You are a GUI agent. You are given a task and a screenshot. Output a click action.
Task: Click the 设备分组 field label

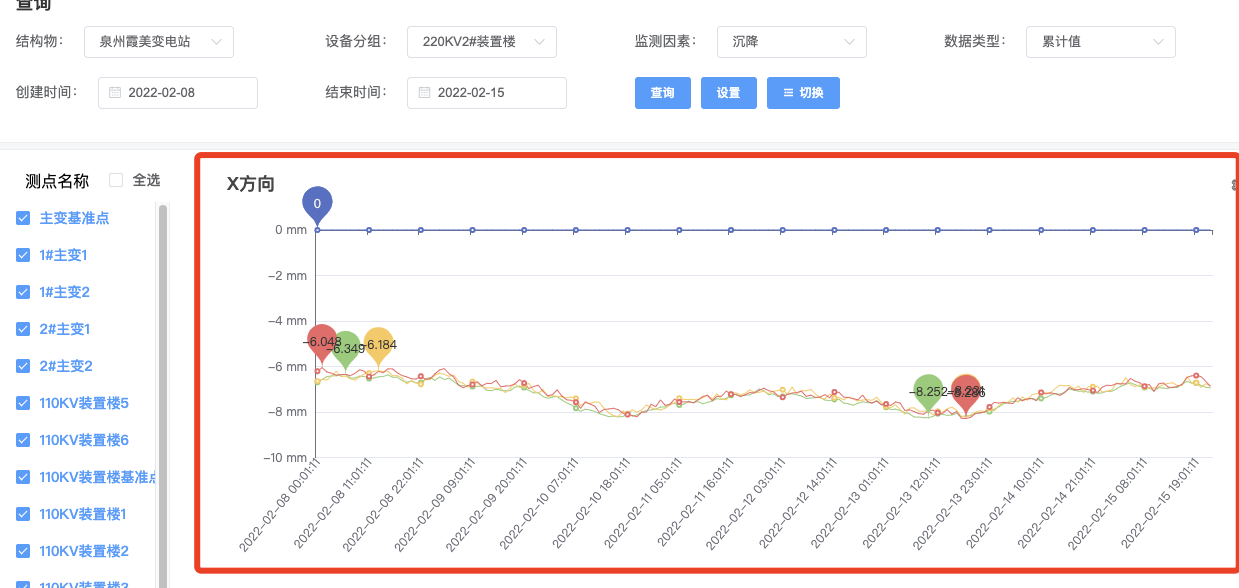tap(355, 42)
